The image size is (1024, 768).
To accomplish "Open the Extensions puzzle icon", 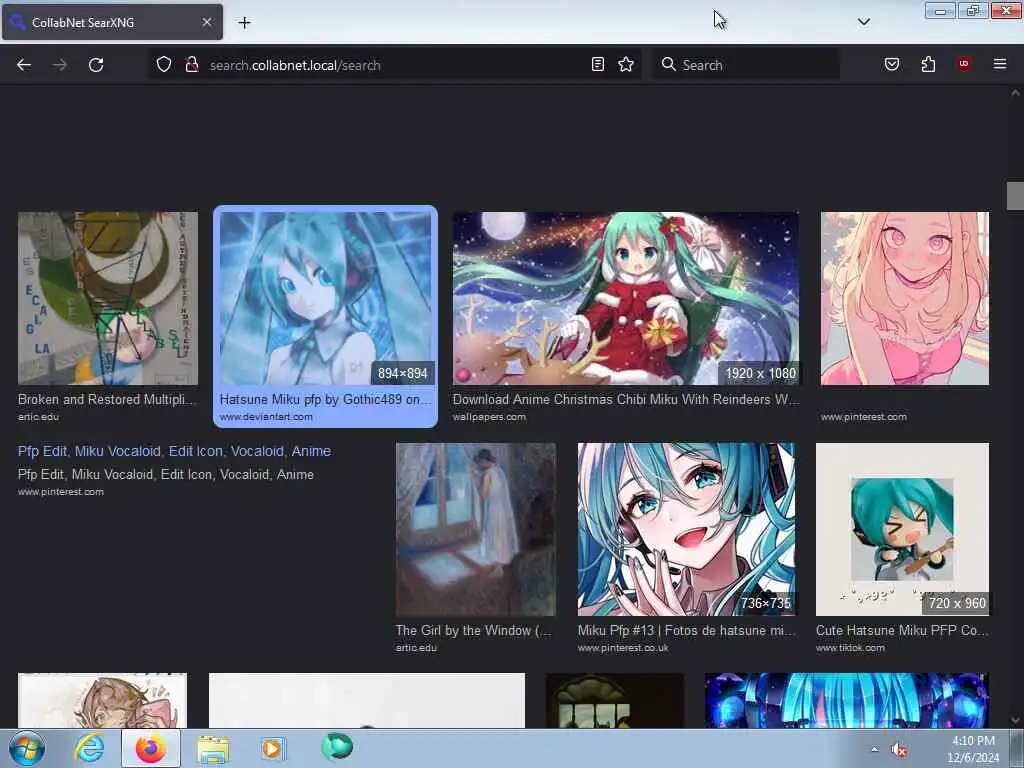I will tap(928, 64).
